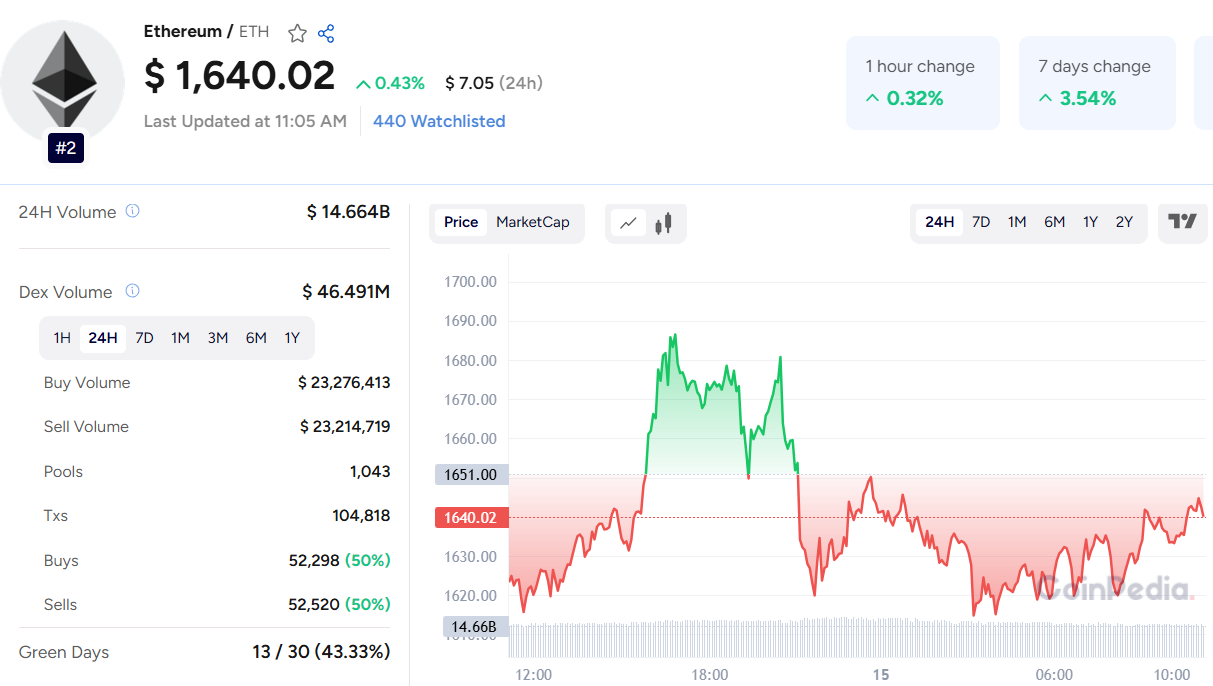Screen dimensions: 1213x686
Task: Click the $ 7.05 (24h) change text
Action: click(x=494, y=83)
